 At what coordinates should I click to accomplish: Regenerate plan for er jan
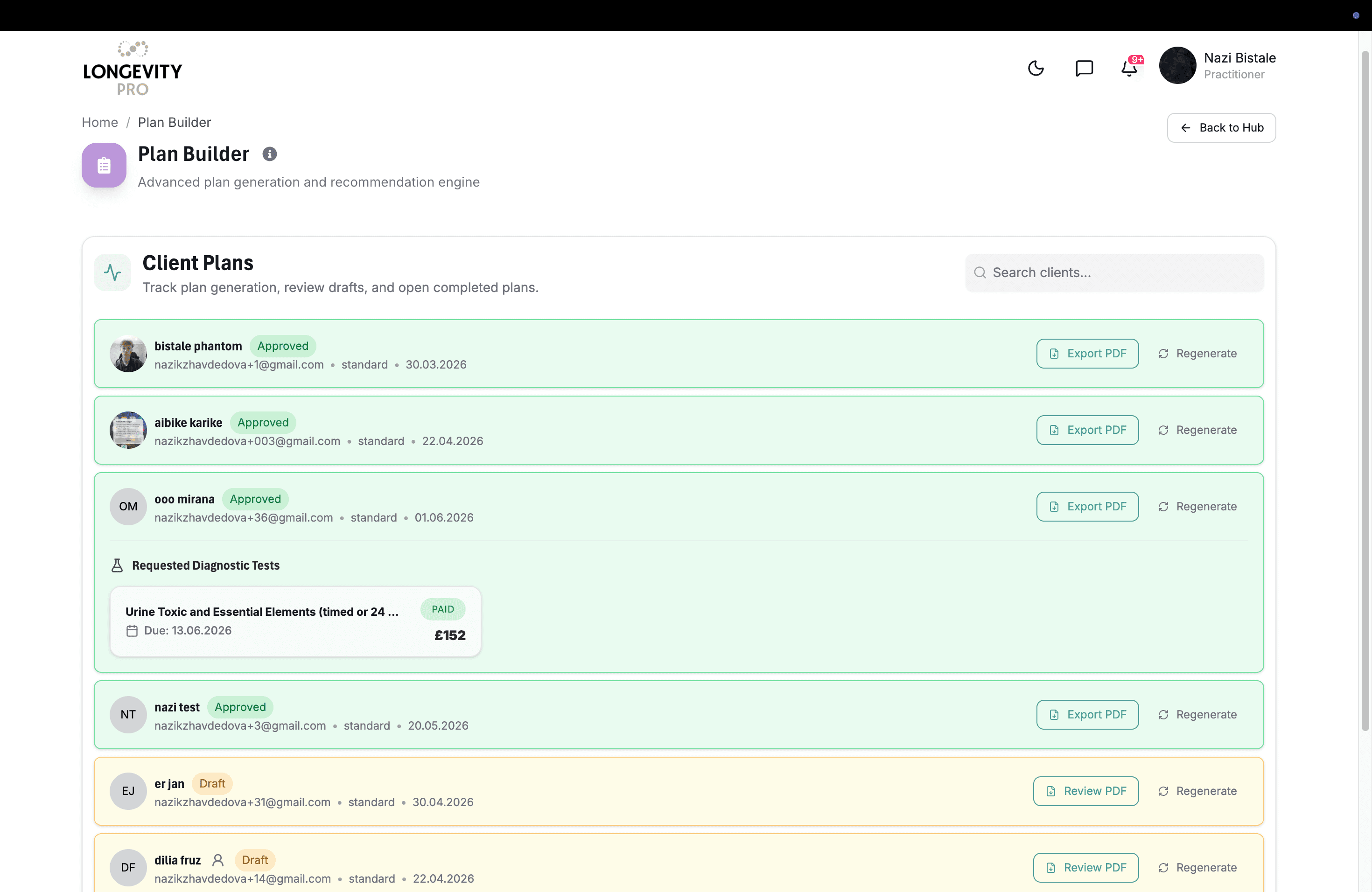click(x=1197, y=791)
